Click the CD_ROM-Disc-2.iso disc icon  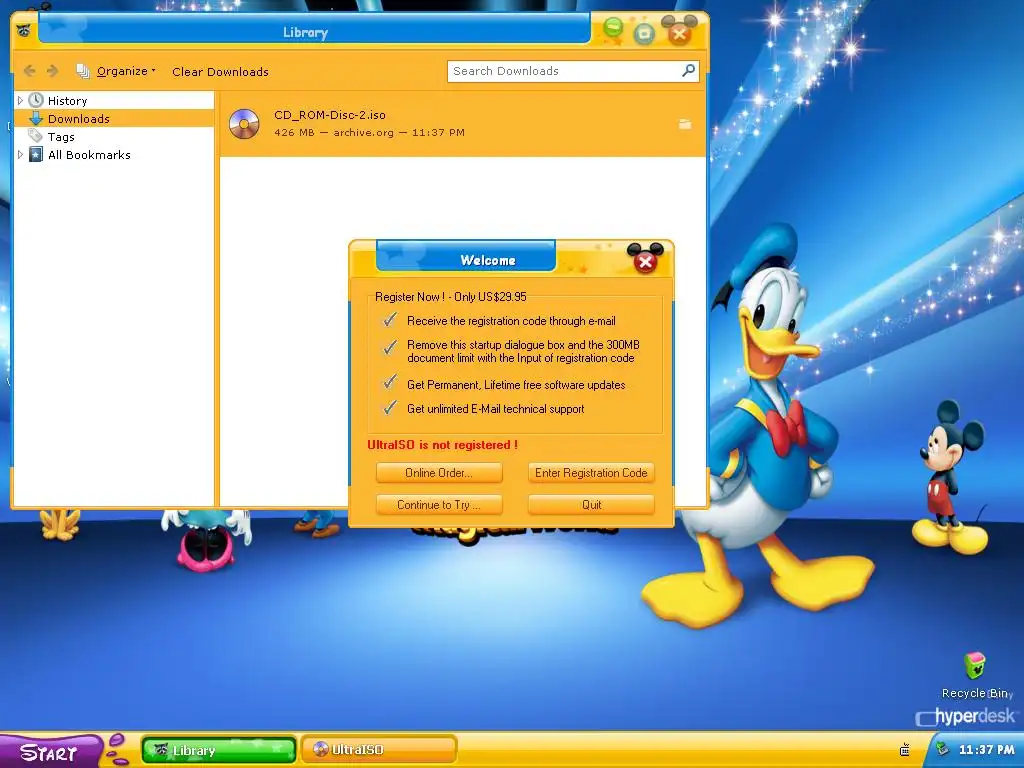point(244,123)
